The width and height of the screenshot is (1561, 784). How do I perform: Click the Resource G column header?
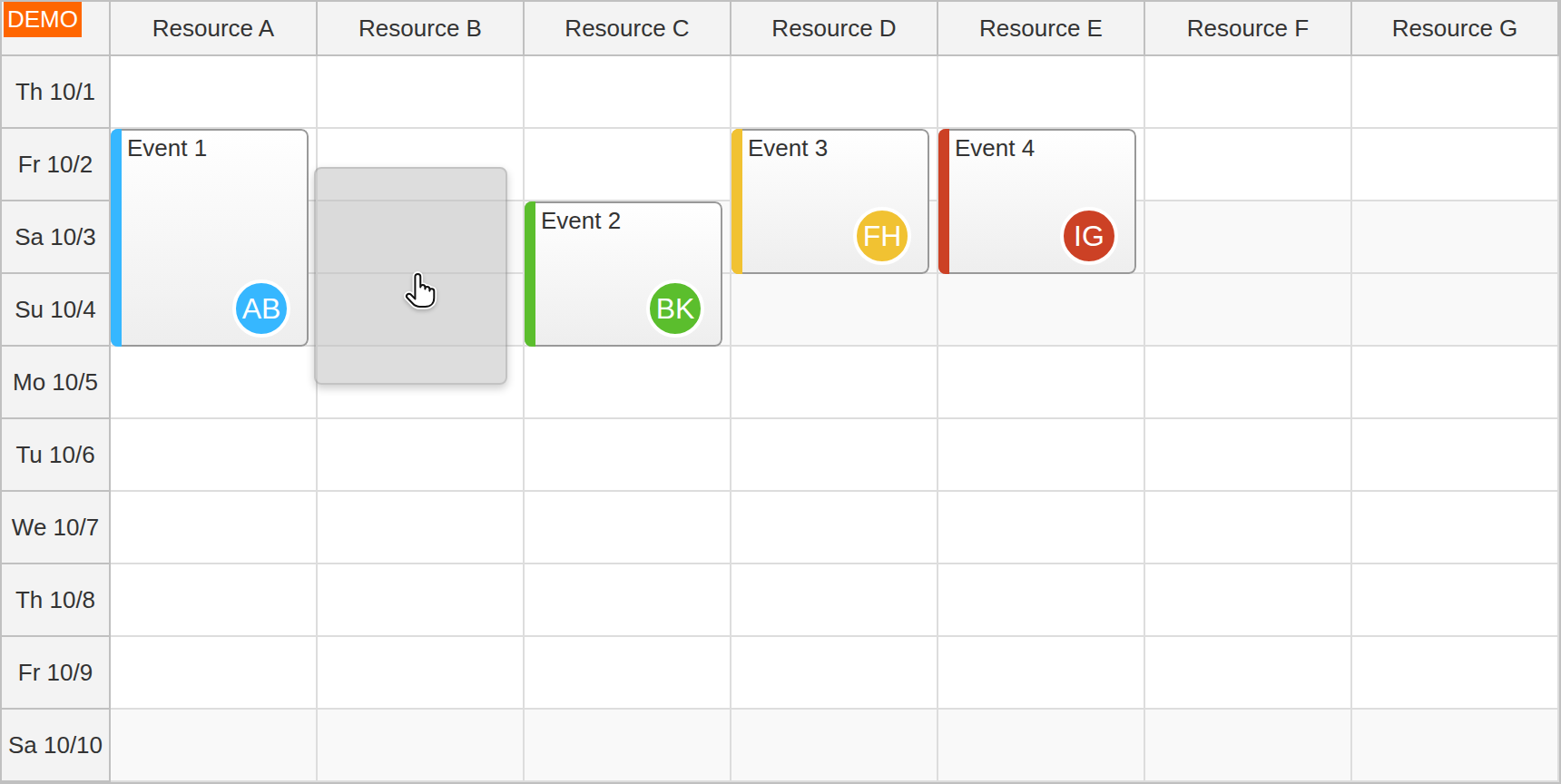pyautogui.click(x=1455, y=28)
